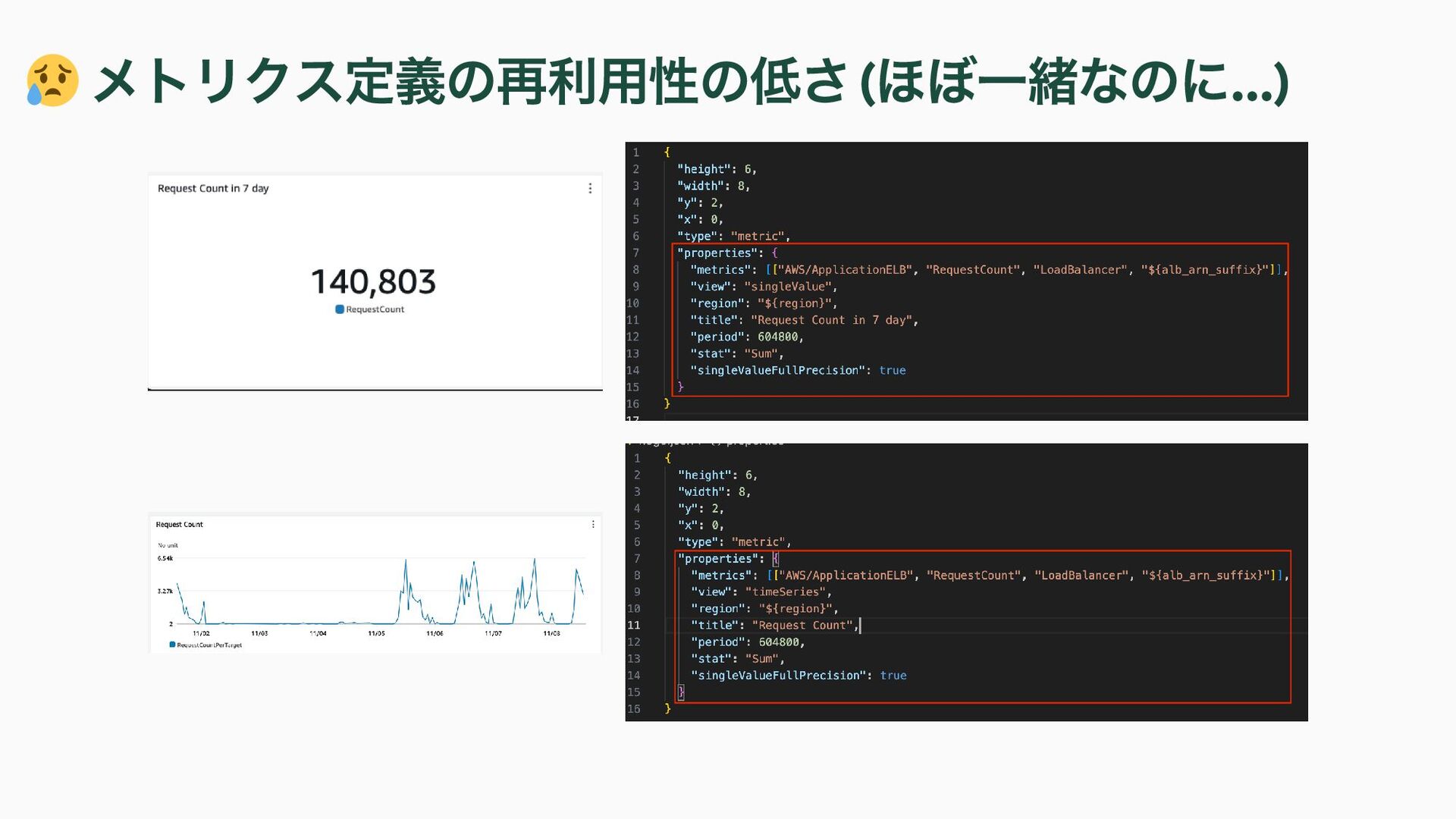Click the blue RequestCount legend swatch
The height and width of the screenshot is (819, 1456).
340,309
